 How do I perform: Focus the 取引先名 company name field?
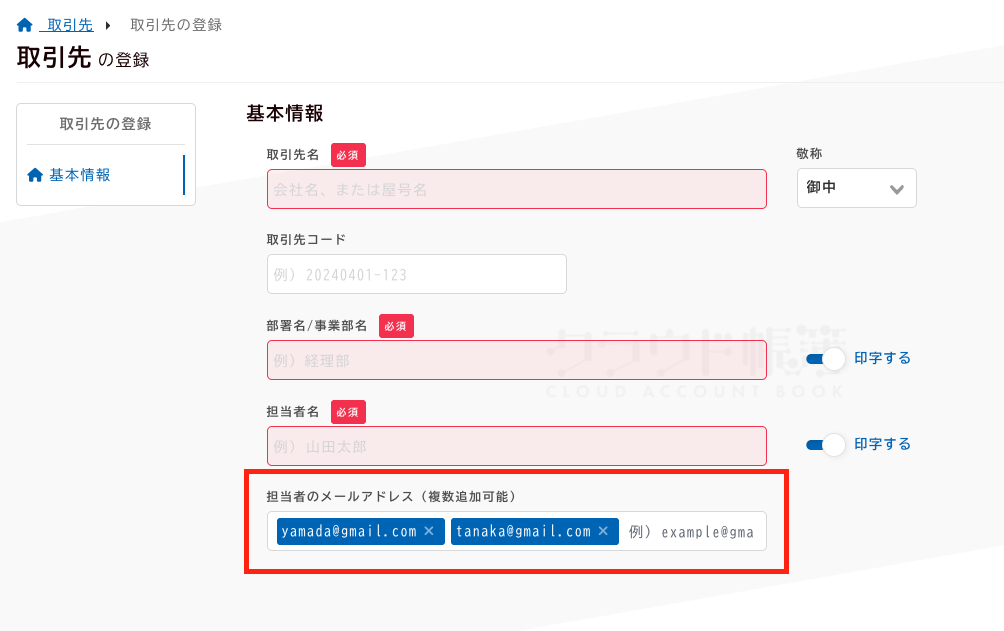(516, 189)
